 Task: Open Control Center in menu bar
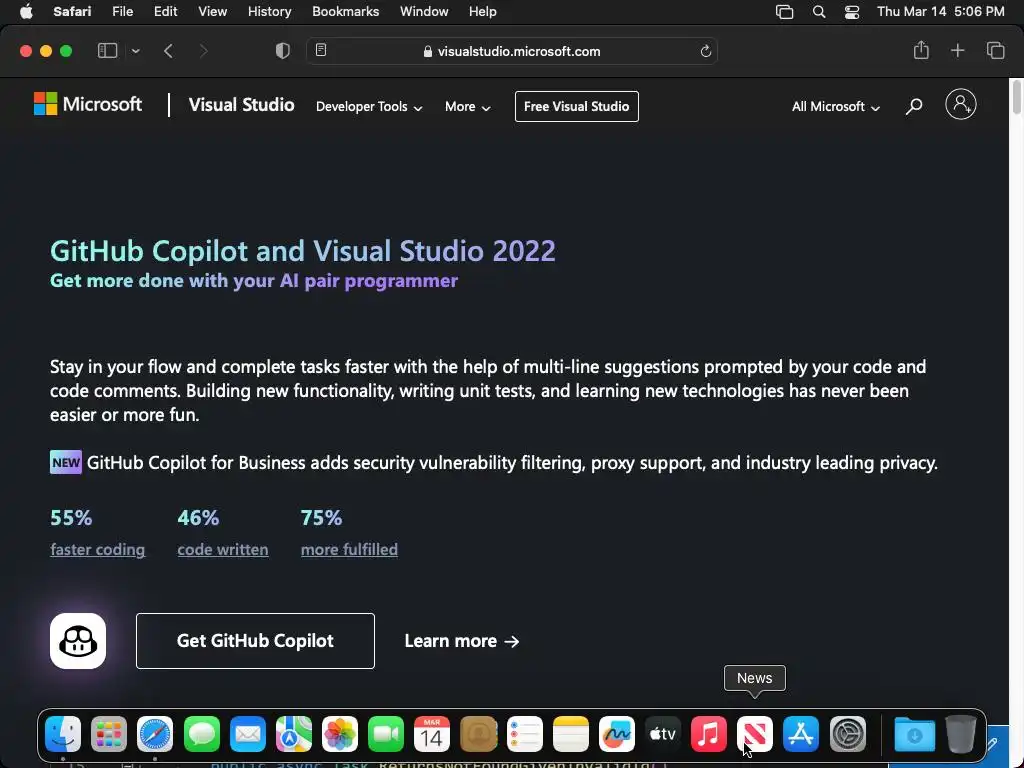pyautogui.click(x=852, y=12)
